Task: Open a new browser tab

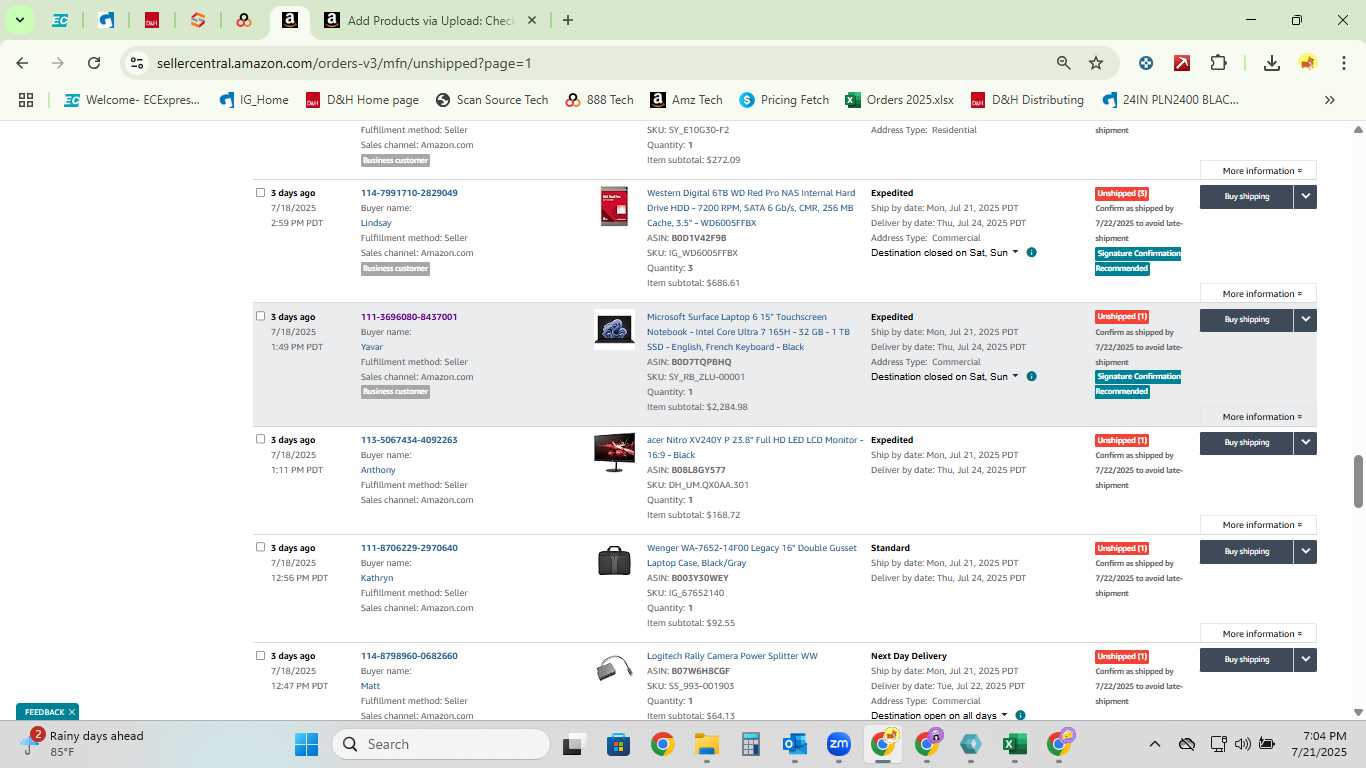Action: (x=568, y=20)
